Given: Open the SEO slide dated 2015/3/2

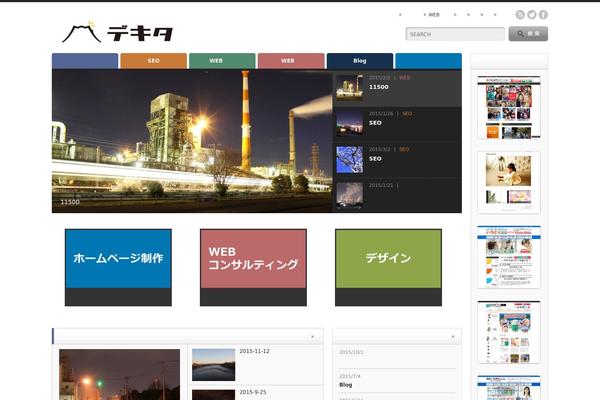Looking at the screenshot, I should pyautogui.click(x=397, y=160).
